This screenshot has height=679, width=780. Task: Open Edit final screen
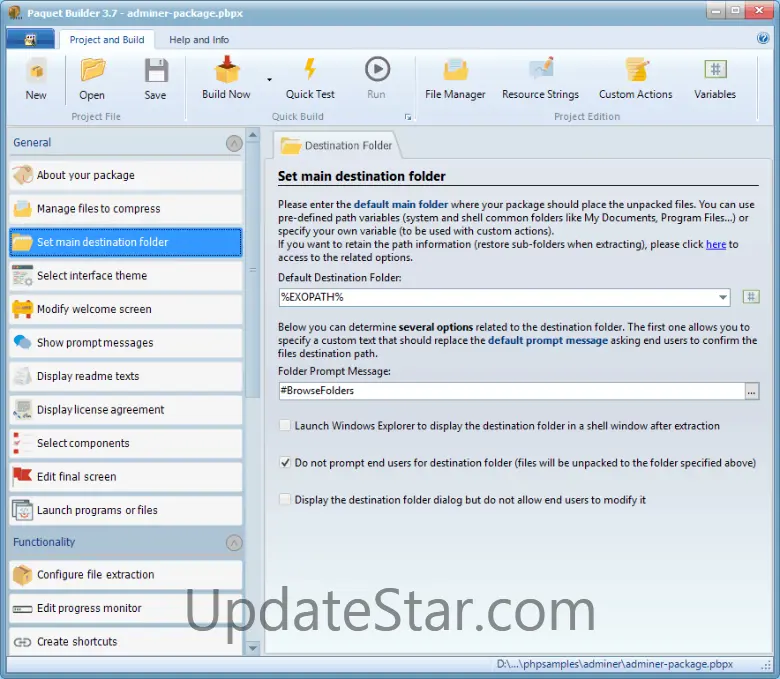[x=126, y=477]
